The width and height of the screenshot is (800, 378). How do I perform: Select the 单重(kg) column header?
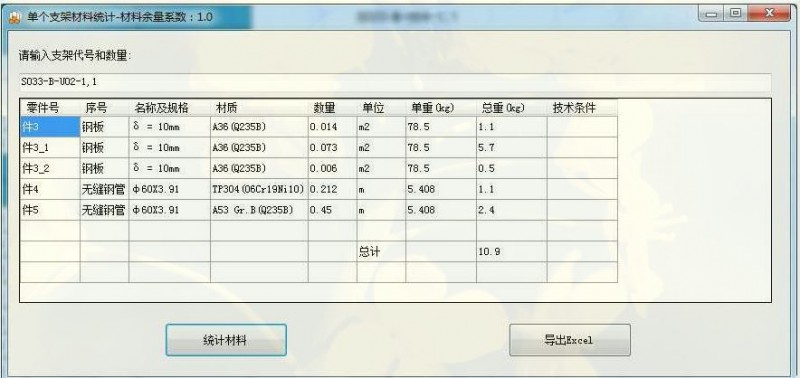(441, 108)
